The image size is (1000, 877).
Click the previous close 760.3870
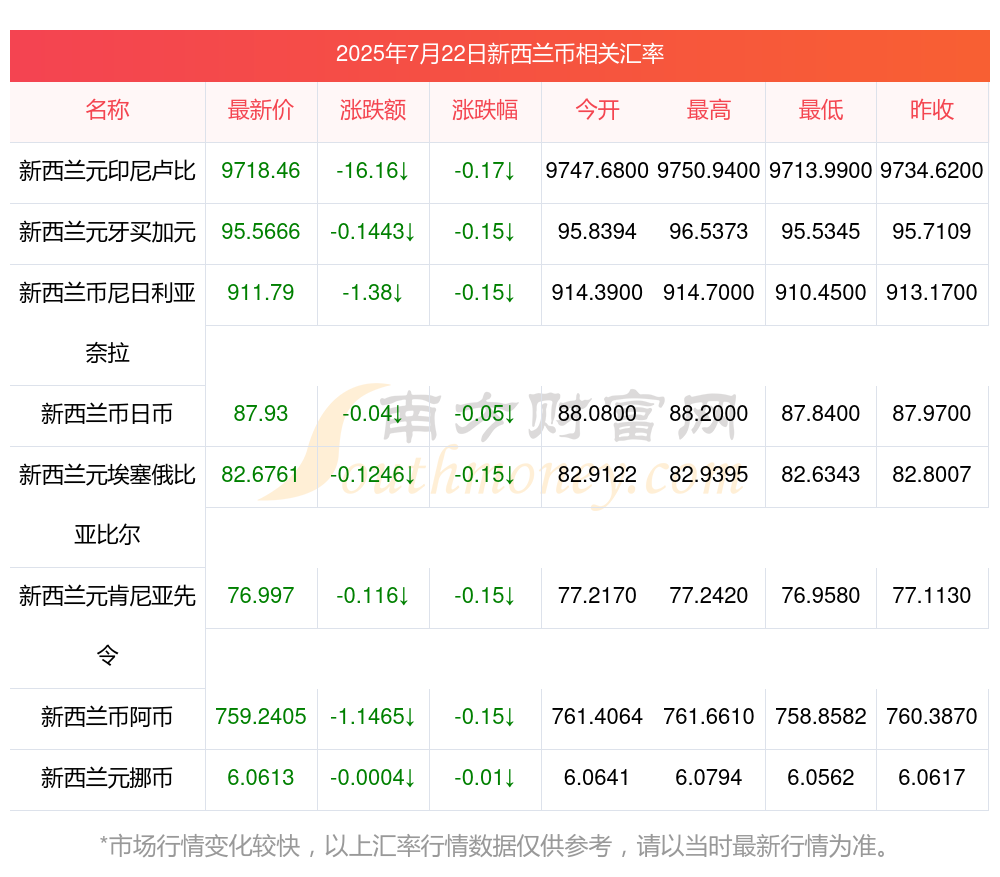(x=932, y=717)
